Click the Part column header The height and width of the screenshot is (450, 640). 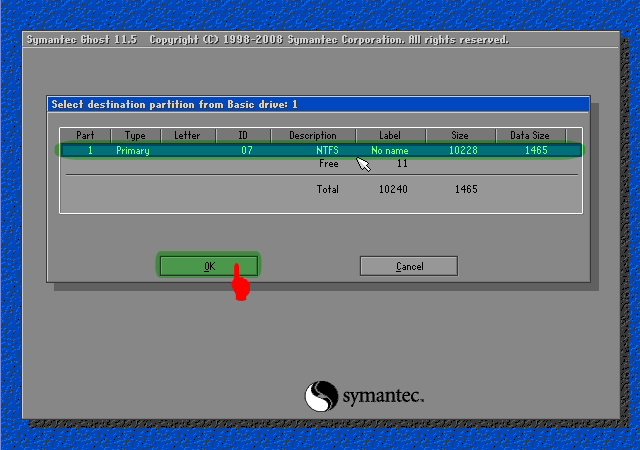[x=85, y=136]
